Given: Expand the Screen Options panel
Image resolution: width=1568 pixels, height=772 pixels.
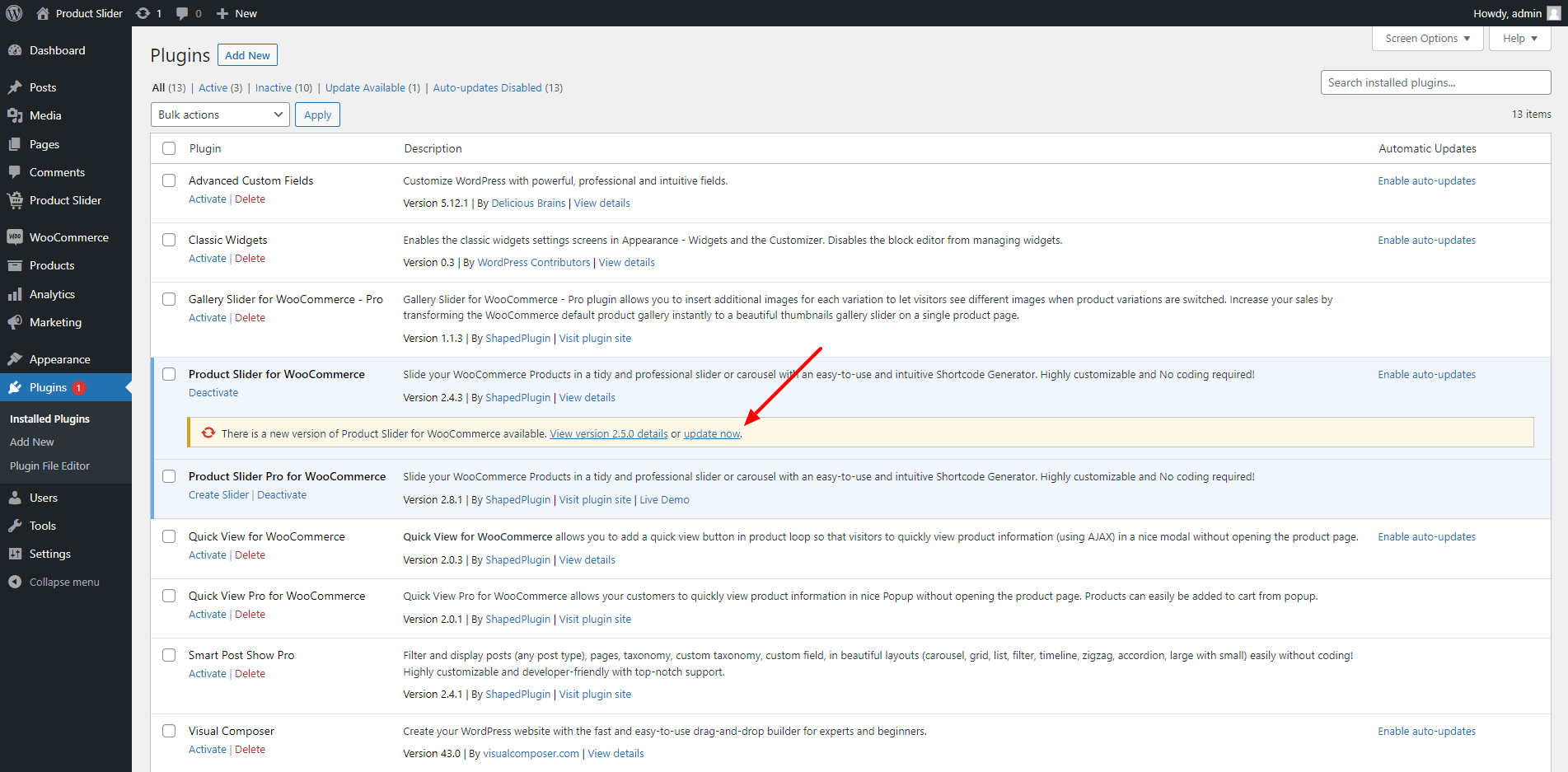Looking at the screenshot, I should coord(1427,39).
